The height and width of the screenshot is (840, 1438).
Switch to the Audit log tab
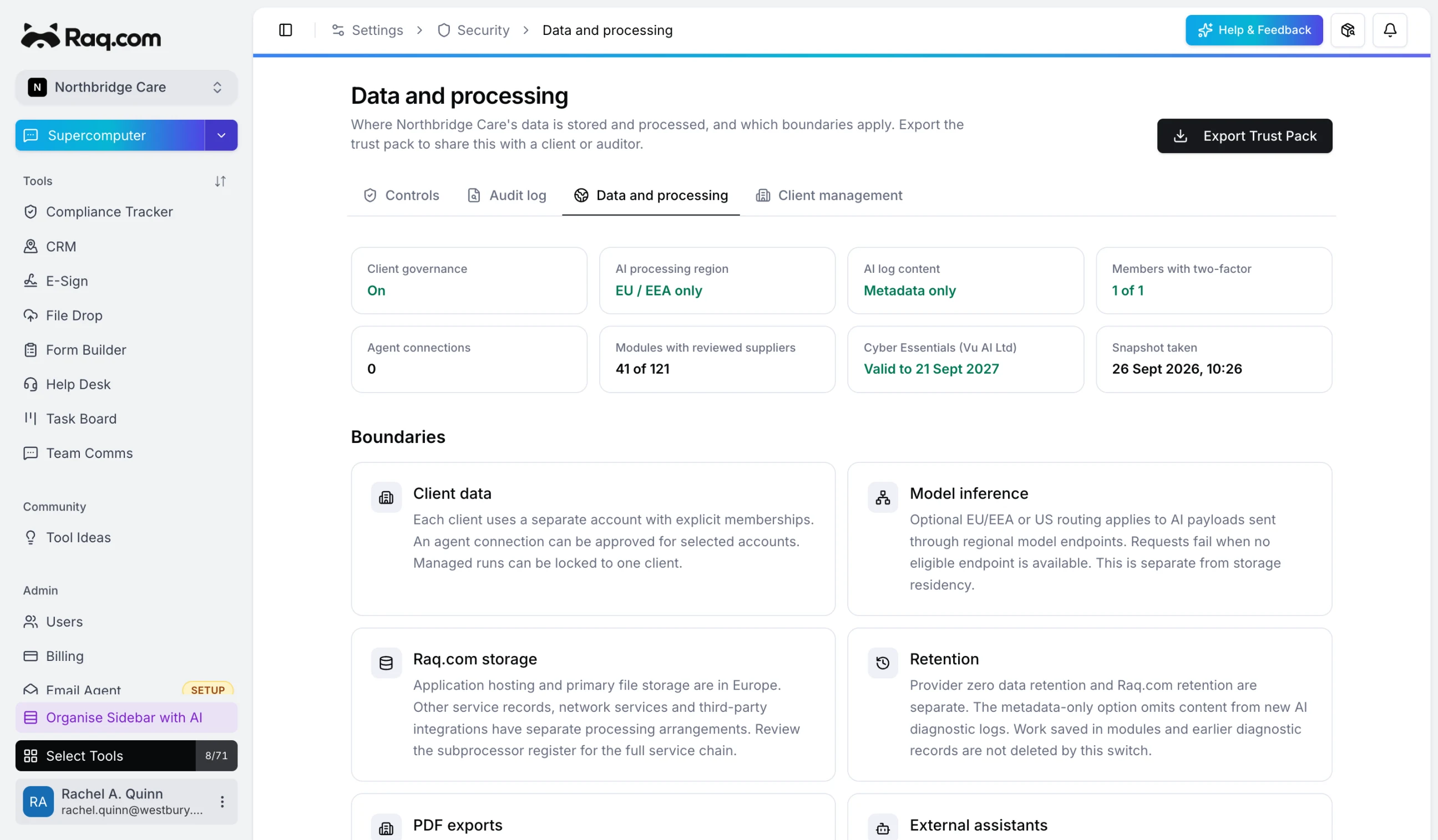507,195
